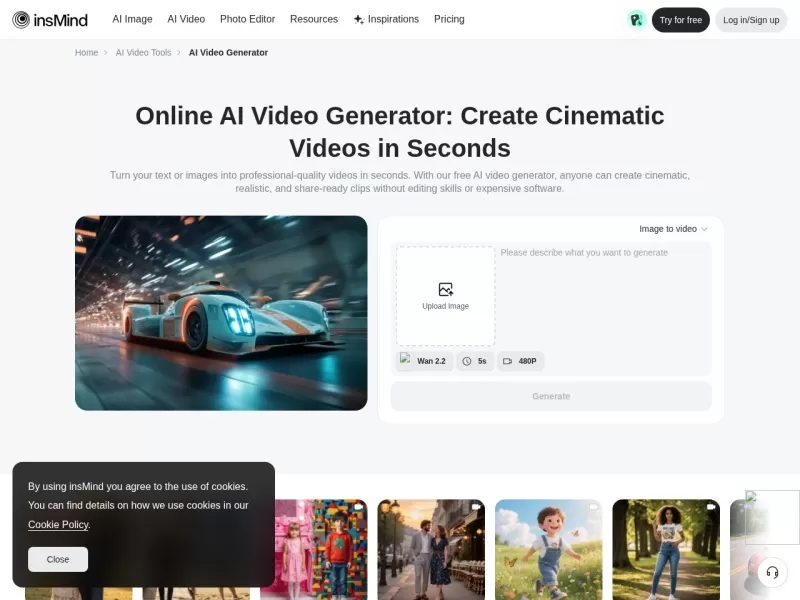
Task: Click the video badge on the woman-in-park thumbnail
Action: pos(710,507)
